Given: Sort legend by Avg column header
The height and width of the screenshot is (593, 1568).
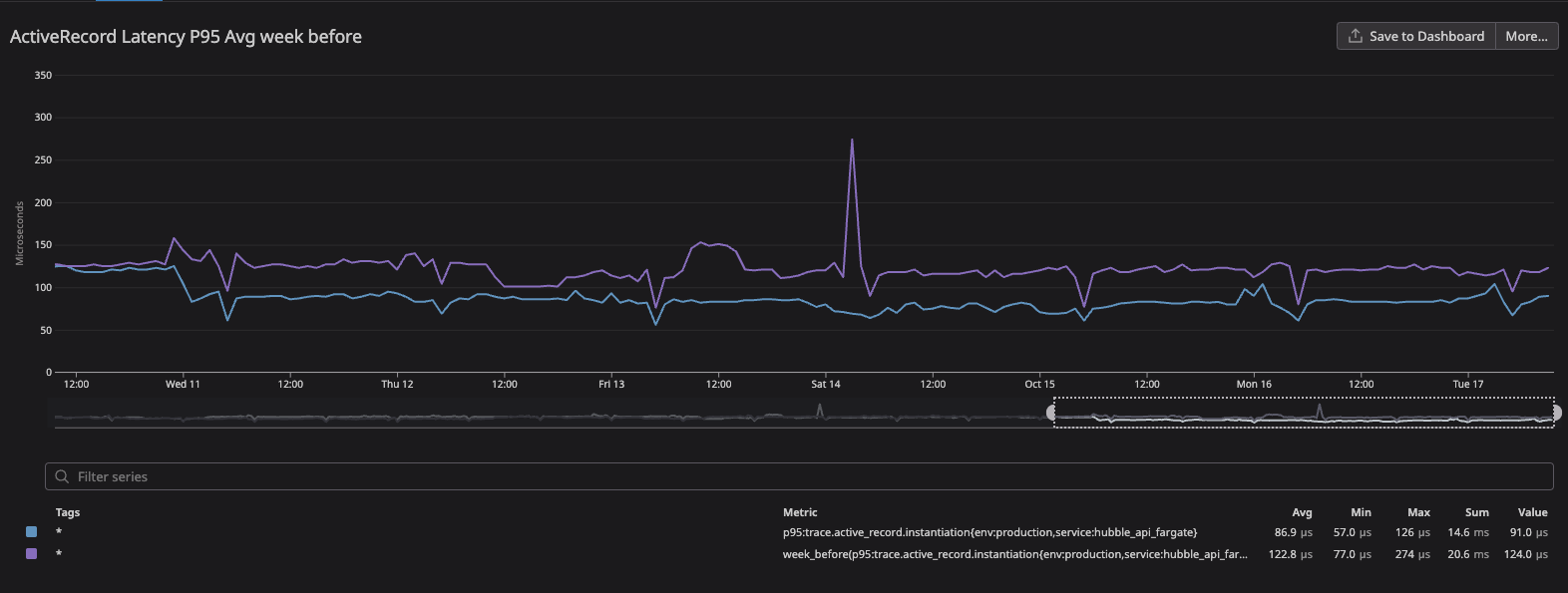Looking at the screenshot, I should click(1302, 512).
